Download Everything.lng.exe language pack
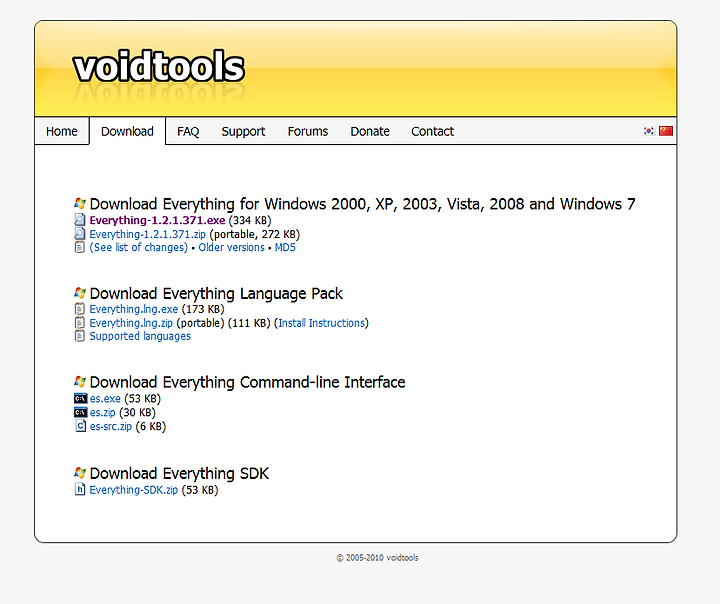The height and width of the screenshot is (604, 720). coord(134,309)
